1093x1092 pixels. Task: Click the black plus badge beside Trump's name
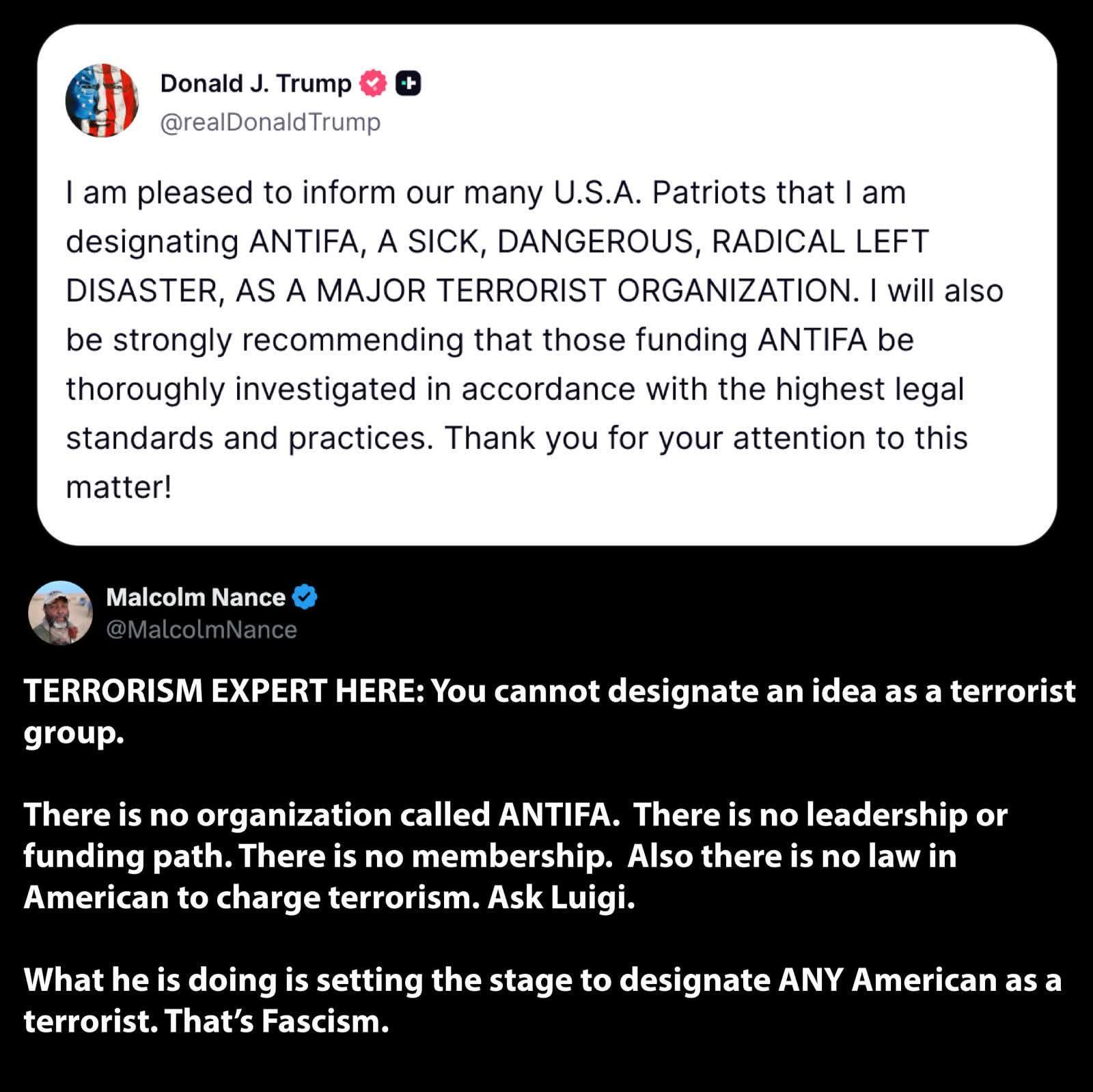click(408, 83)
